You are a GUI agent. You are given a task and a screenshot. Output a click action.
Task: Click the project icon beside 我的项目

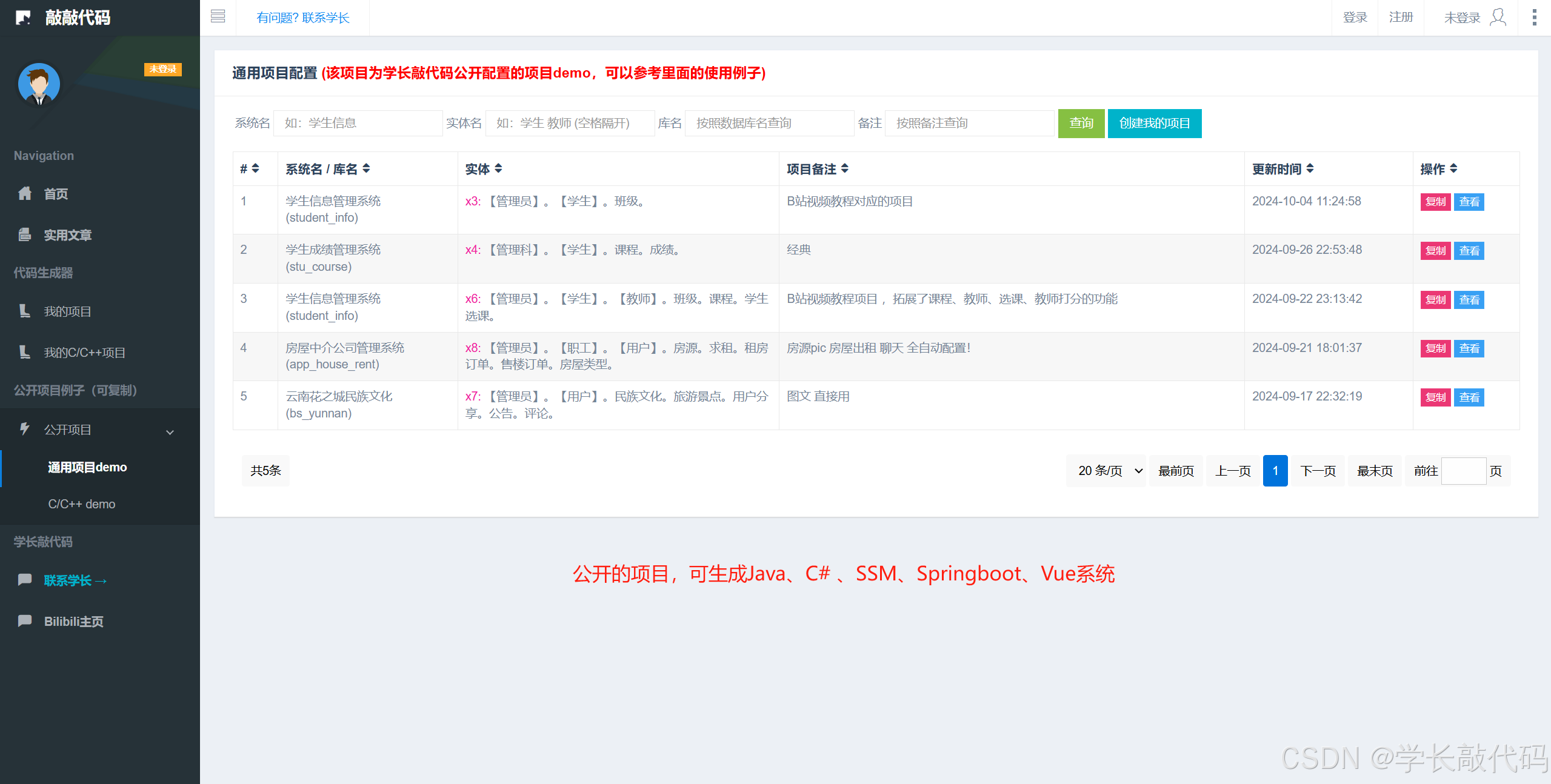[25, 311]
